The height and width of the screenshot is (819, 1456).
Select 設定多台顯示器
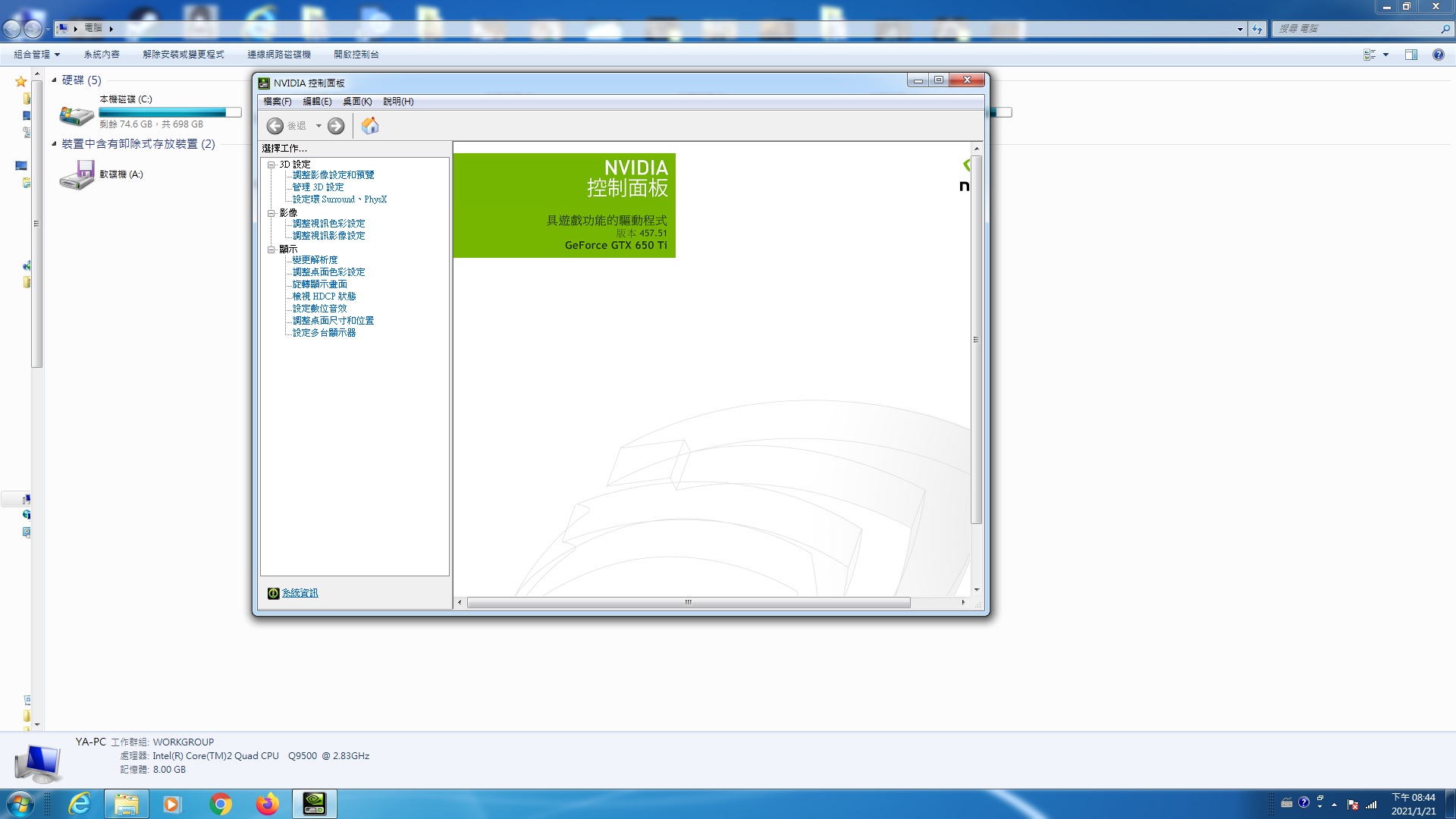(325, 333)
